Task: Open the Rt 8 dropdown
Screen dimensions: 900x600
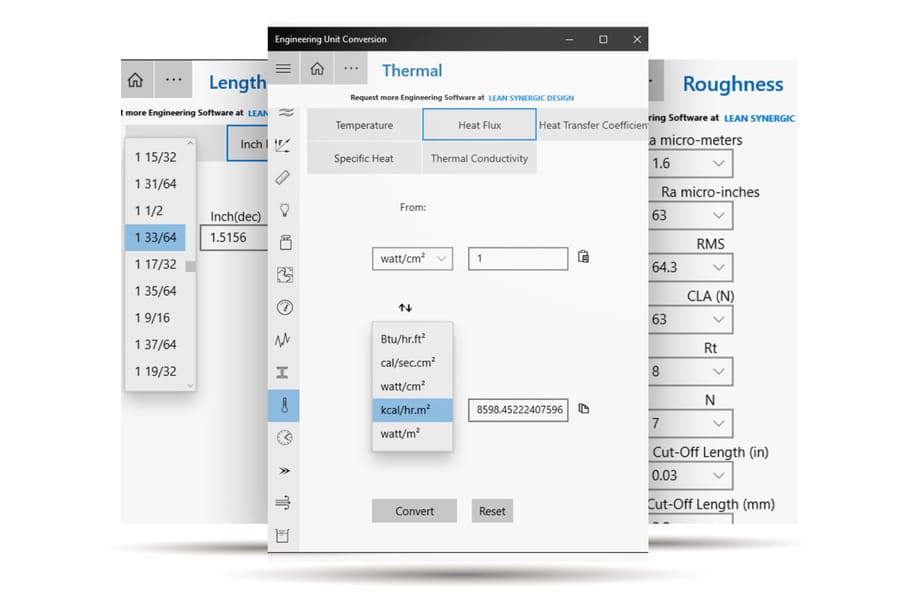Action: (x=690, y=371)
